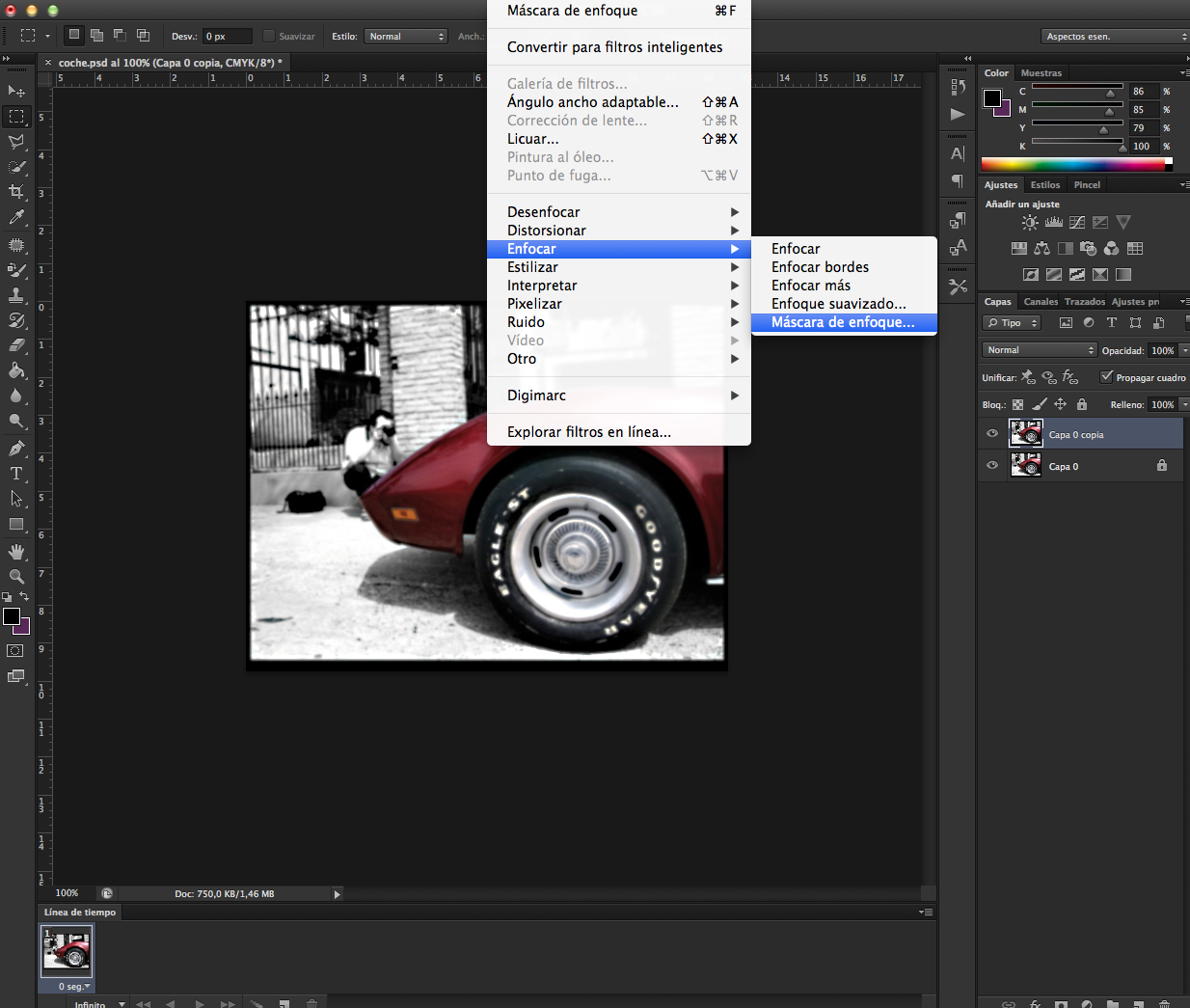Expand the Enfocar filter submenu
Image resolution: width=1190 pixels, height=1008 pixels.
(x=618, y=248)
